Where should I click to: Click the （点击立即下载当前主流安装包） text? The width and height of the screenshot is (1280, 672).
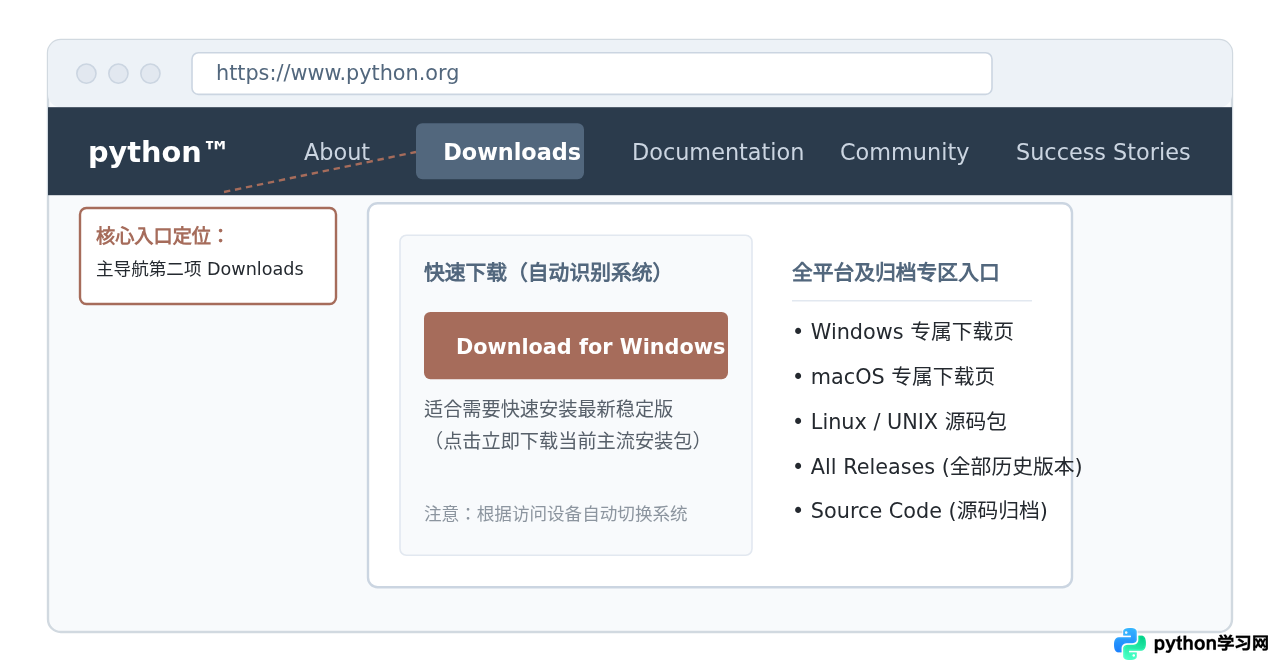(x=567, y=441)
